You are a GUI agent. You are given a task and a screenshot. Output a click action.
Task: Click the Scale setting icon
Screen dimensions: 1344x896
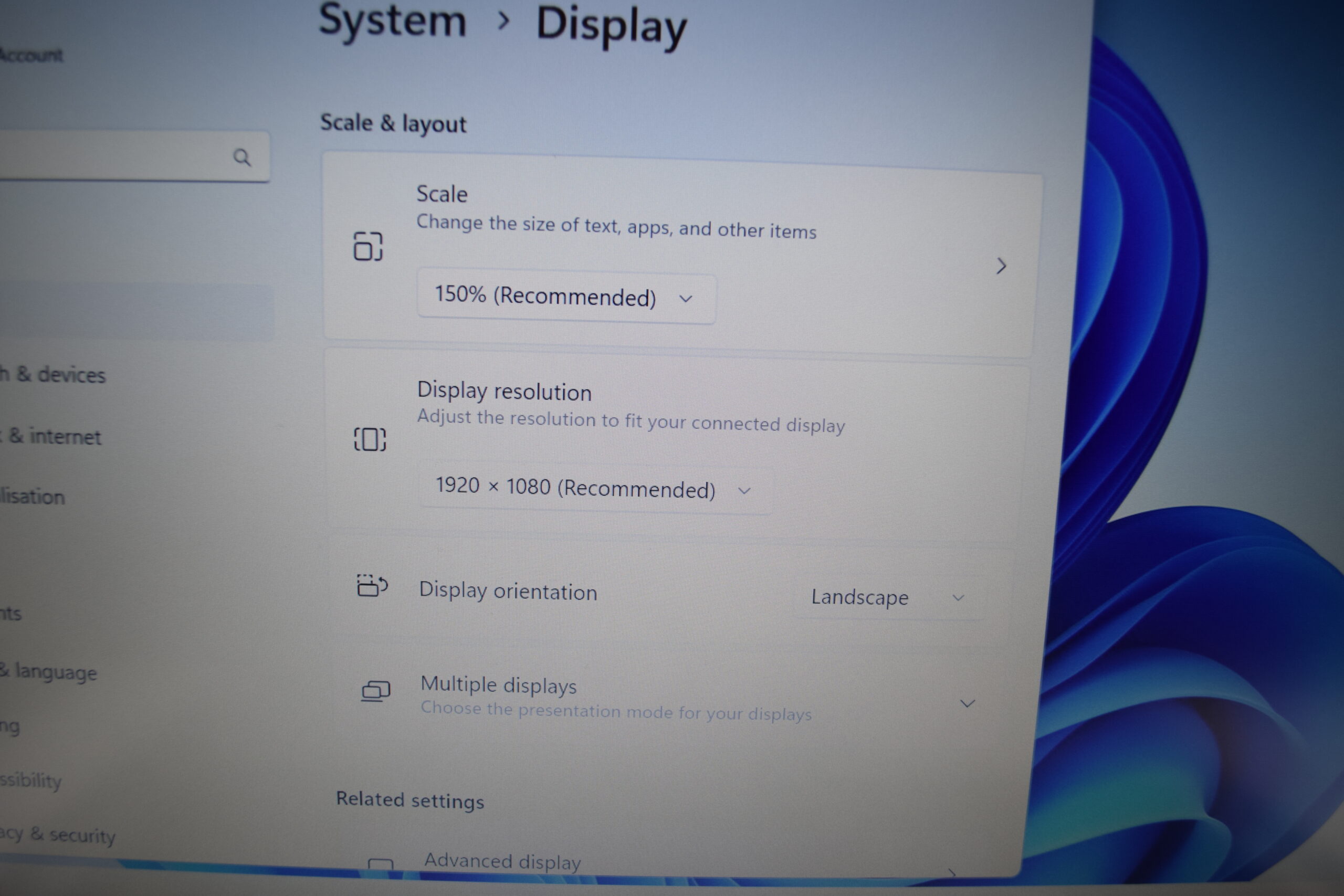point(367,246)
